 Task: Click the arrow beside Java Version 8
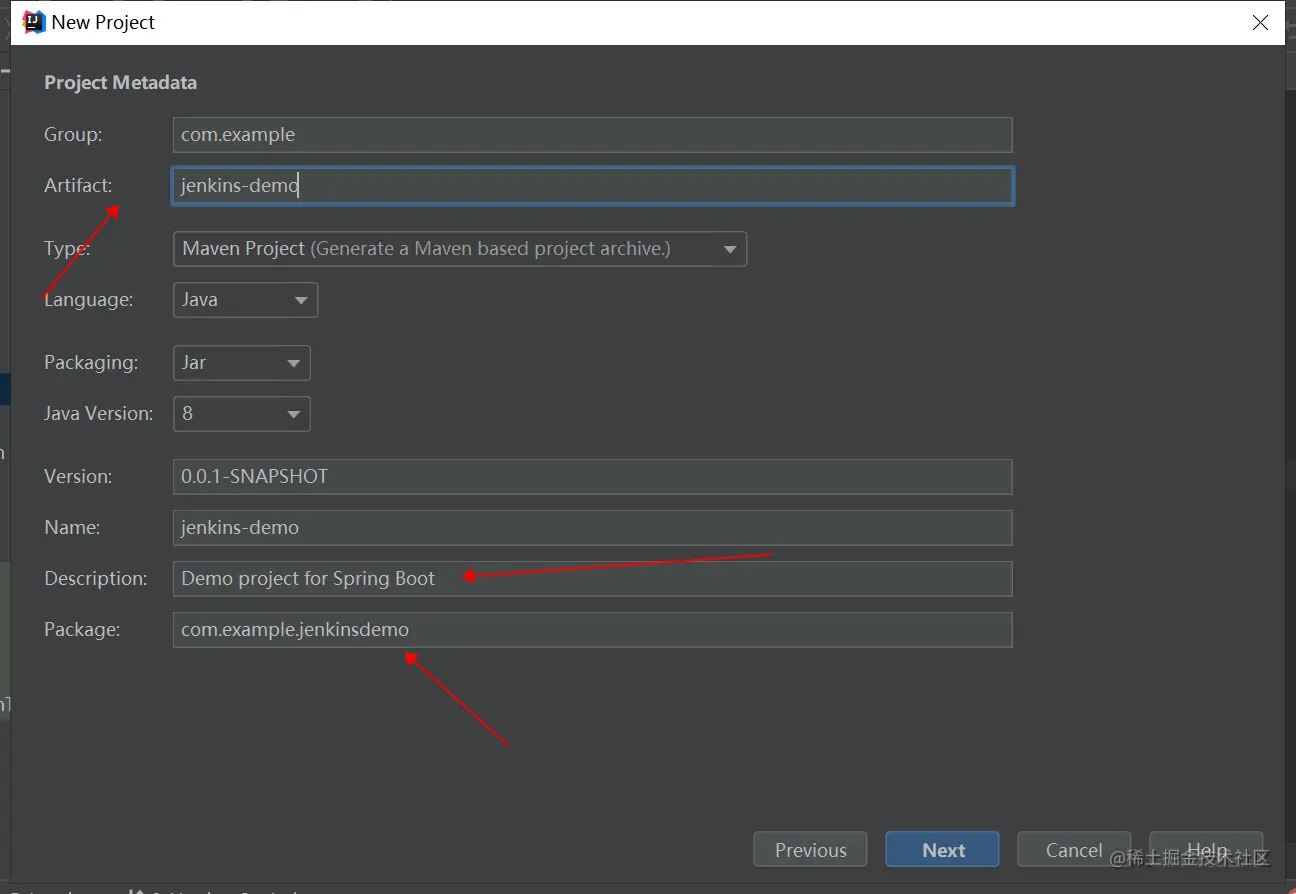coord(293,414)
